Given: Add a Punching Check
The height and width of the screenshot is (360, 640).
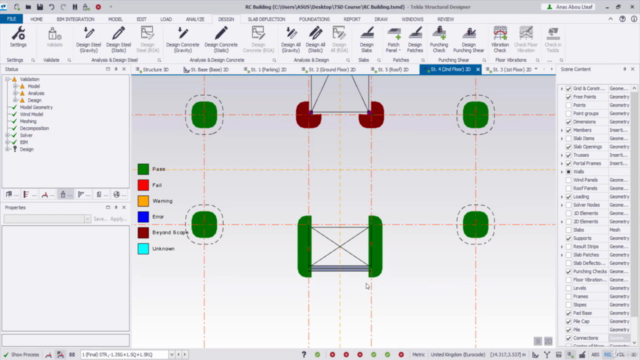Looking at the screenshot, I should [439, 40].
